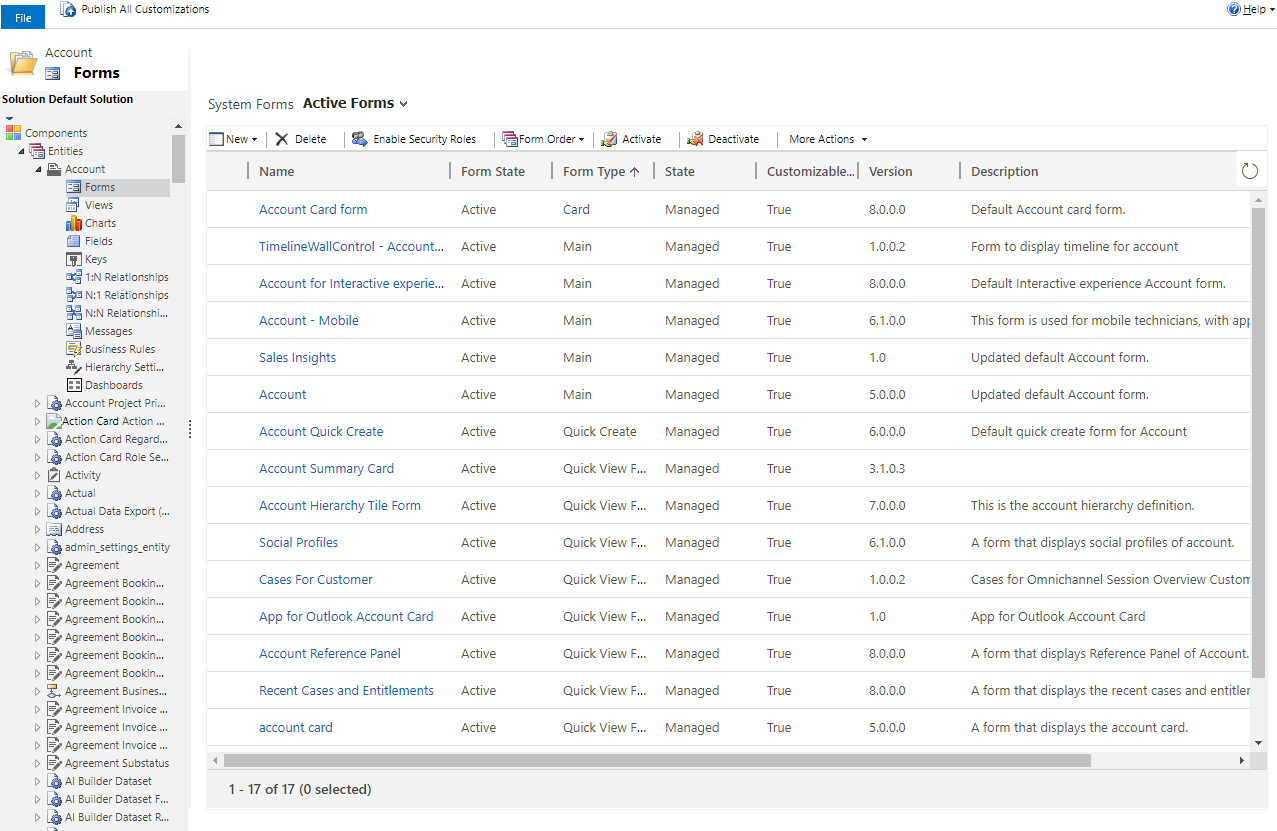Open the More Actions dropdown
This screenshot has width=1277, height=831.
coord(826,139)
